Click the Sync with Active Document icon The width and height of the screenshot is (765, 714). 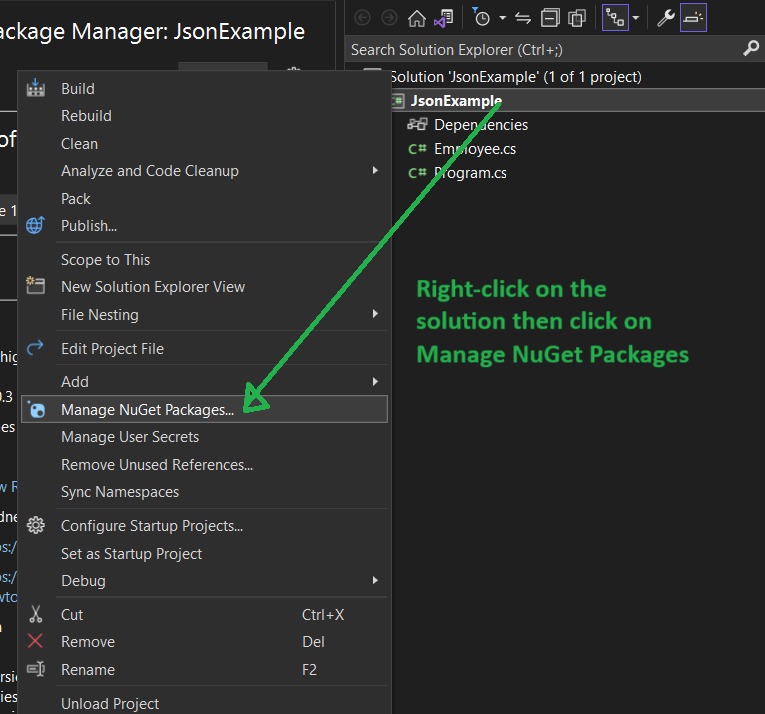point(522,18)
